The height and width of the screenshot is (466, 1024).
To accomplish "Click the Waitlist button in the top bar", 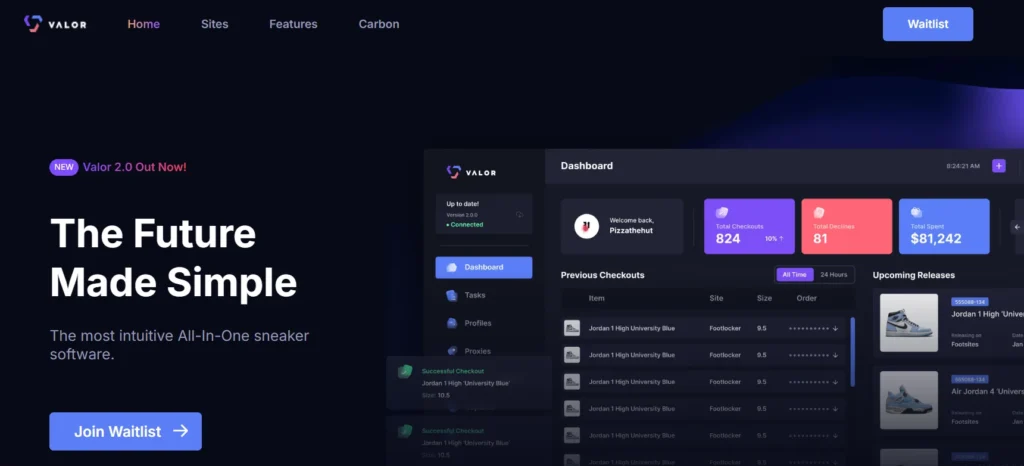I will pyautogui.click(x=927, y=24).
